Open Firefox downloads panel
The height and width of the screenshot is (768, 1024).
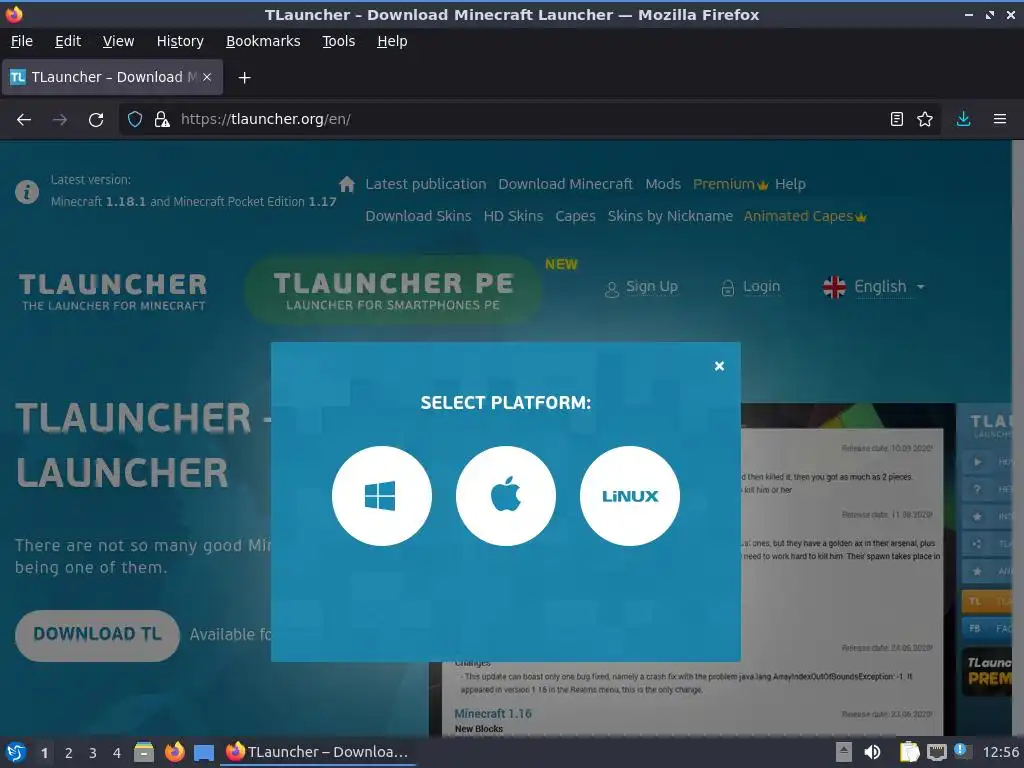pyautogui.click(x=963, y=120)
